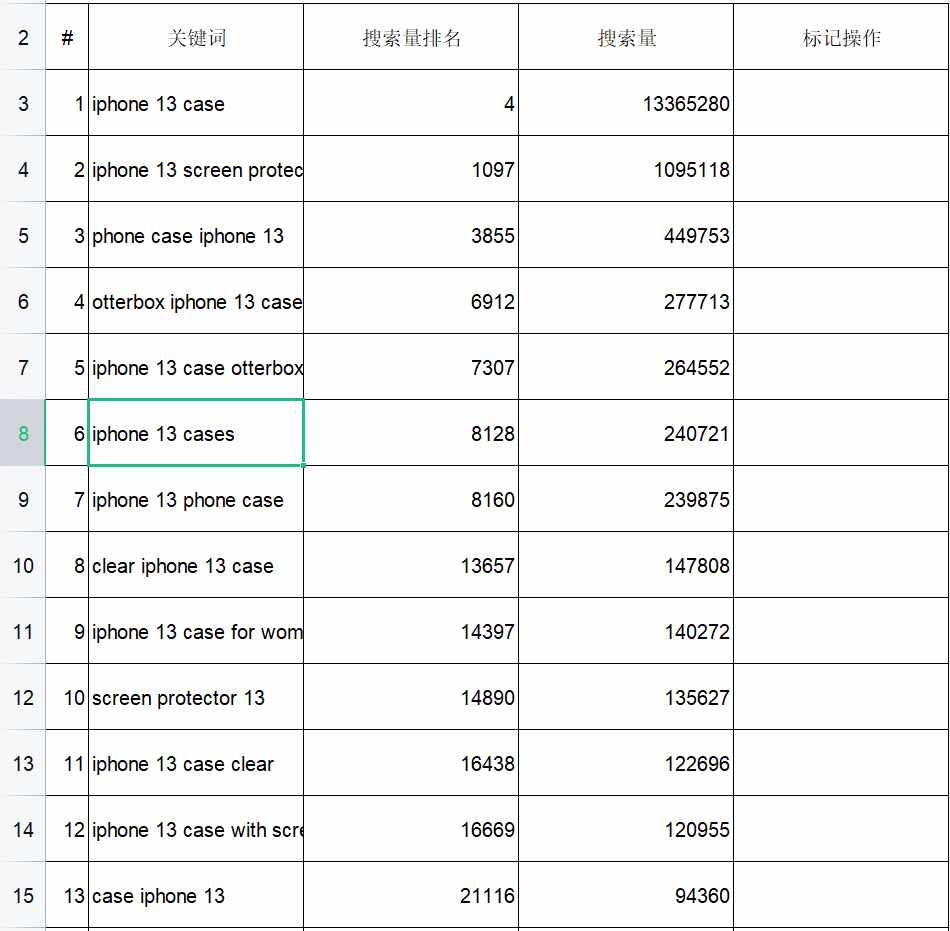Click the selected 'iphone 13 cases' cell
This screenshot has height=931, width=950.
[x=196, y=433]
